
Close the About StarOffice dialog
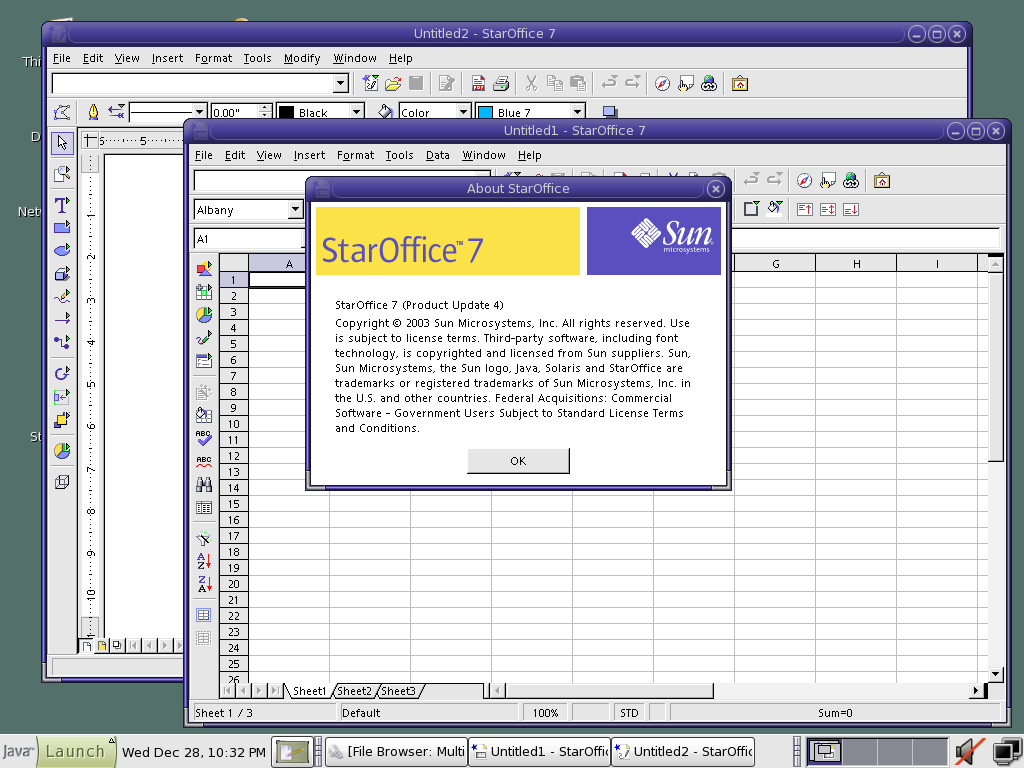716,189
